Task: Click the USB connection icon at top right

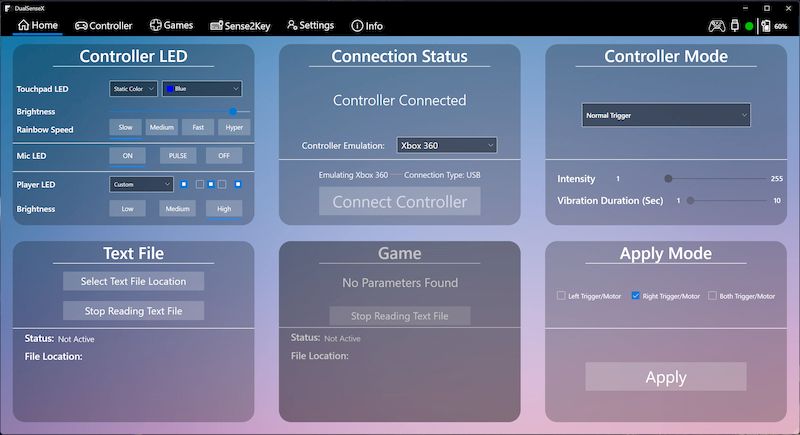Action: point(735,25)
